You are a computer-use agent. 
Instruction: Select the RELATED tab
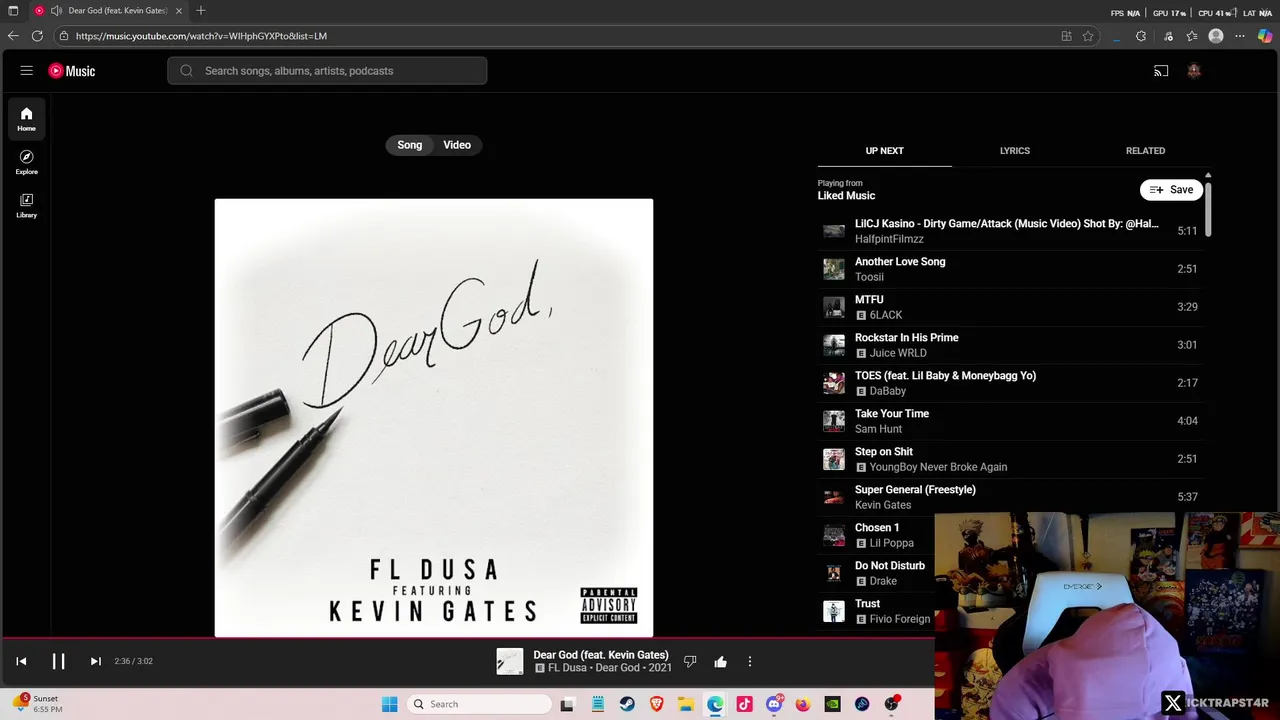(1145, 151)
